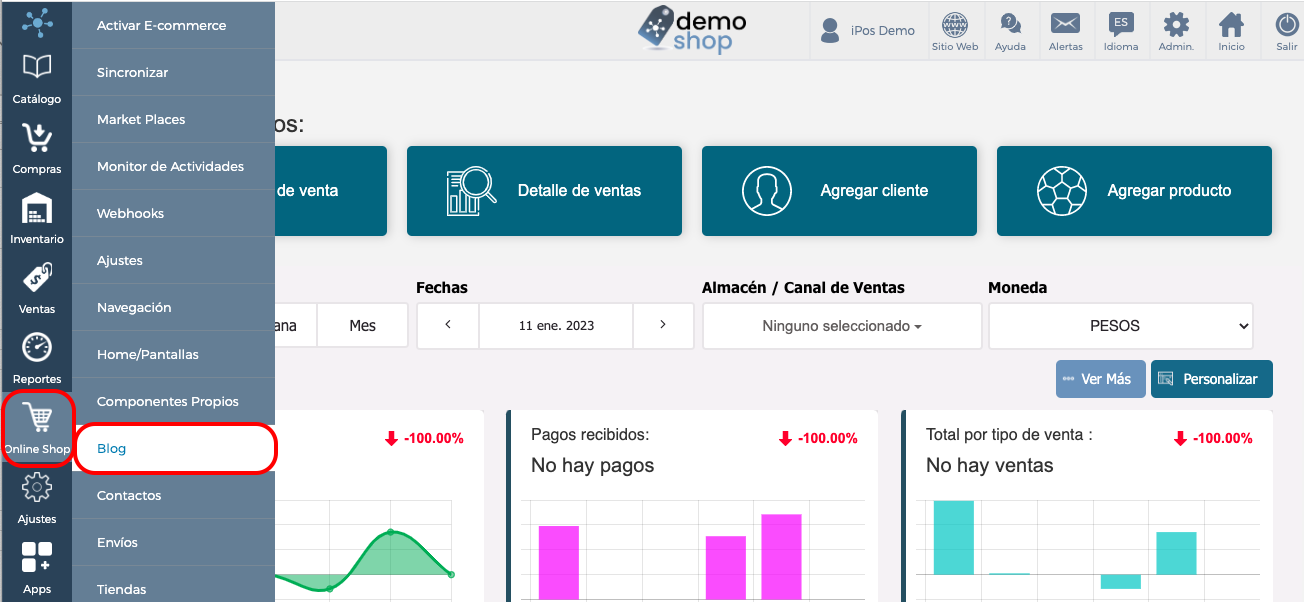1304x602 pixels.
Task: Go to previous date with left arrow
Action: click(448, 326)
